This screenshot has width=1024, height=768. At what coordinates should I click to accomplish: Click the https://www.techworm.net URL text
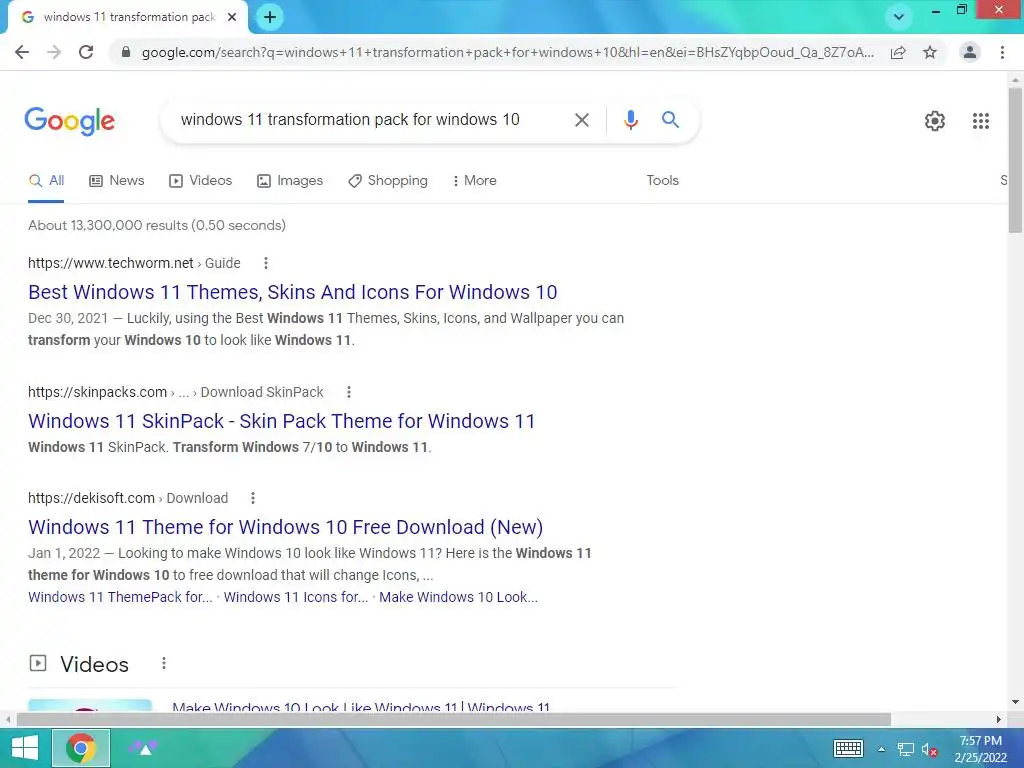(110, 263)
